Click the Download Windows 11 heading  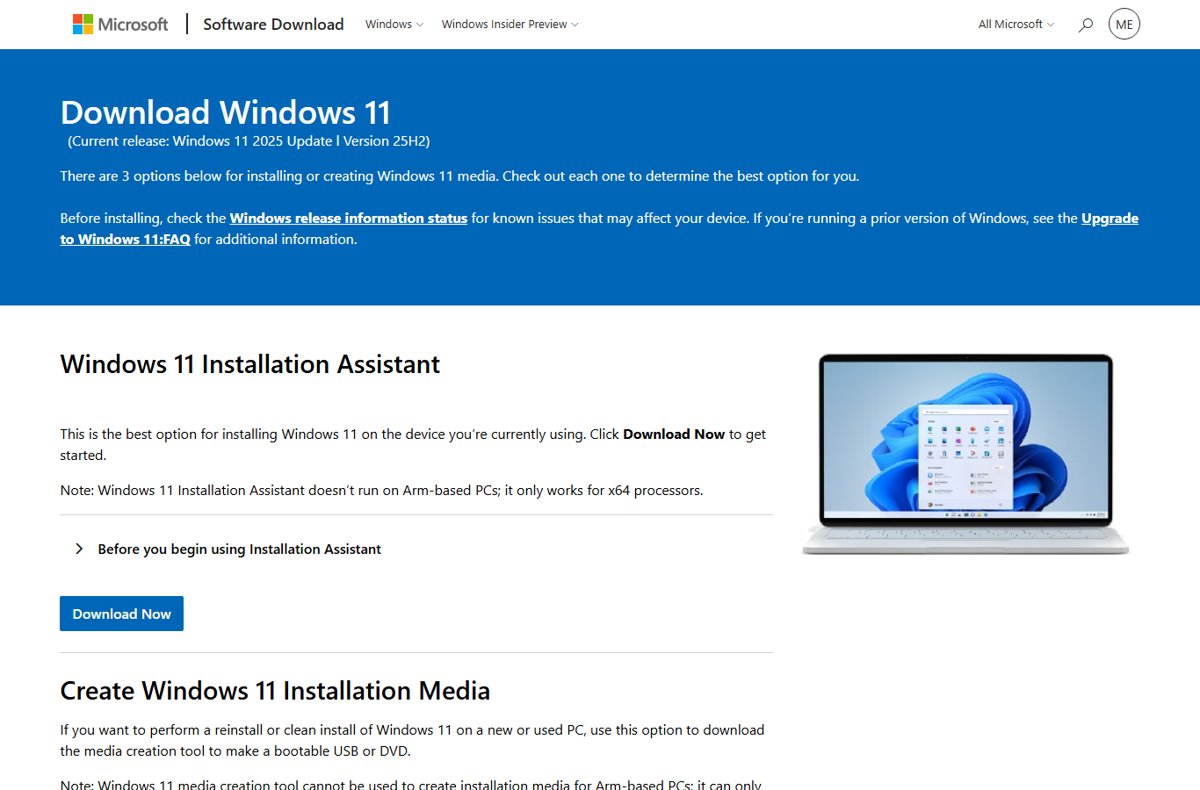(x=226, y=112)
